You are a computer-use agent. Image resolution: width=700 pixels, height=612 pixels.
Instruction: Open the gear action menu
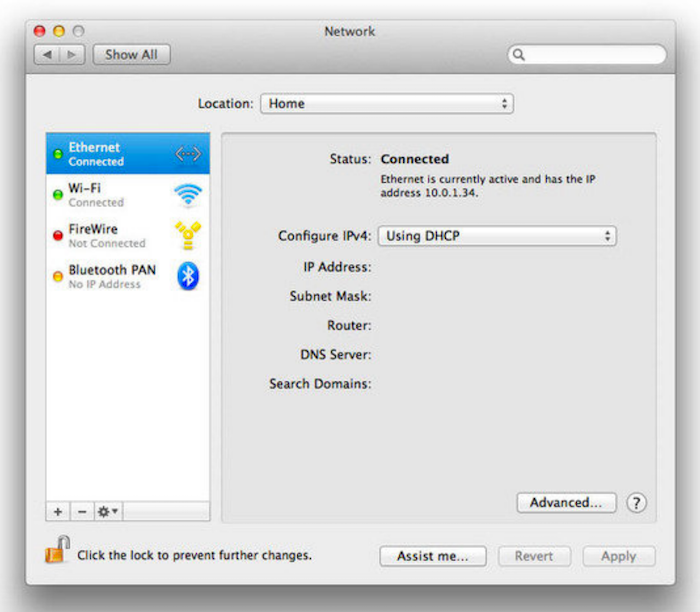(107, 511)
